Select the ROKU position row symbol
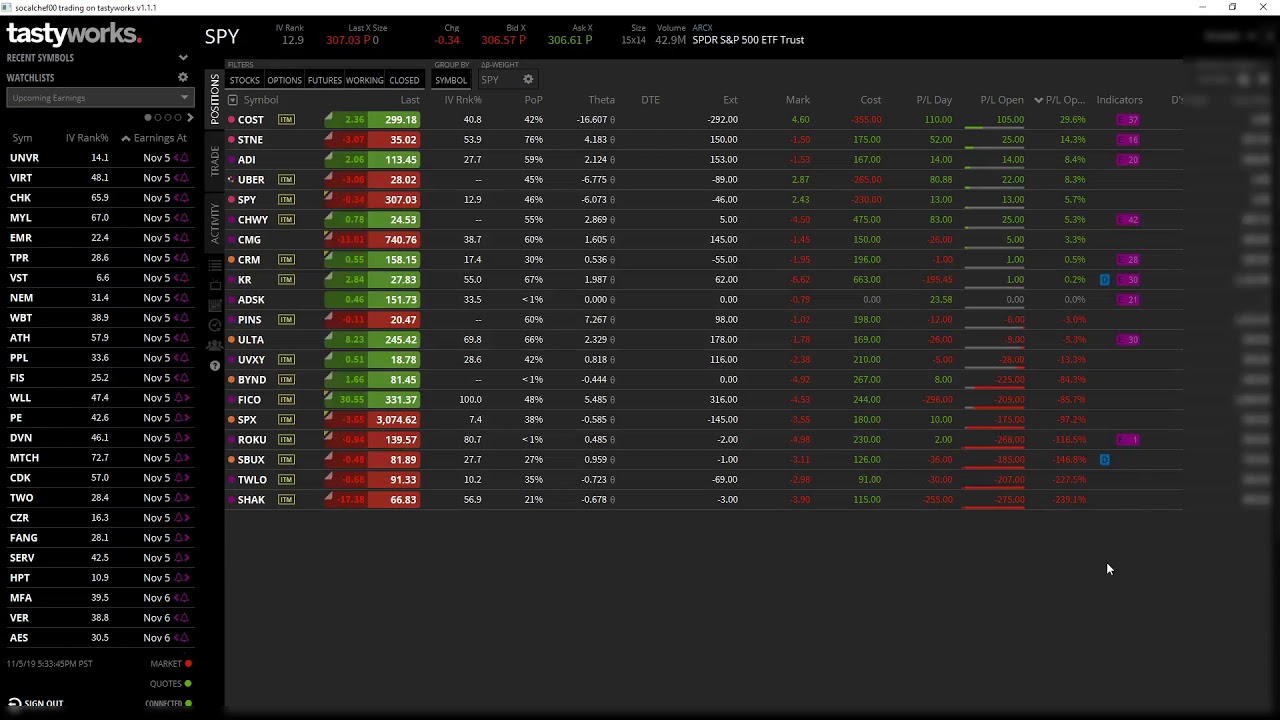1280x720 pixels. [x=252, y=440]
